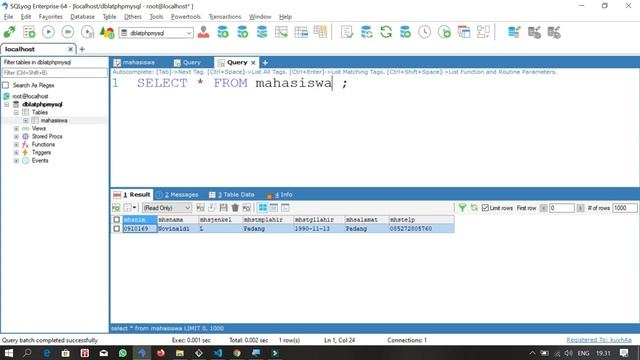Open the Read Only mode dropdown
640x360 pixels.
(x=187, y=208)
